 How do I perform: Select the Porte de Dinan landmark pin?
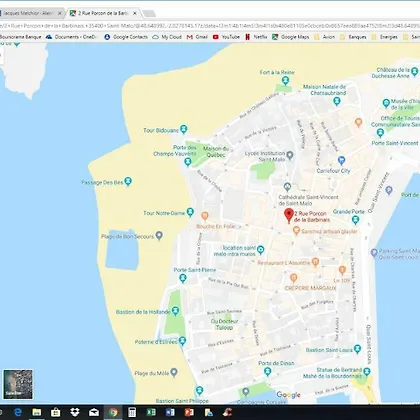[x=267, y=372]
